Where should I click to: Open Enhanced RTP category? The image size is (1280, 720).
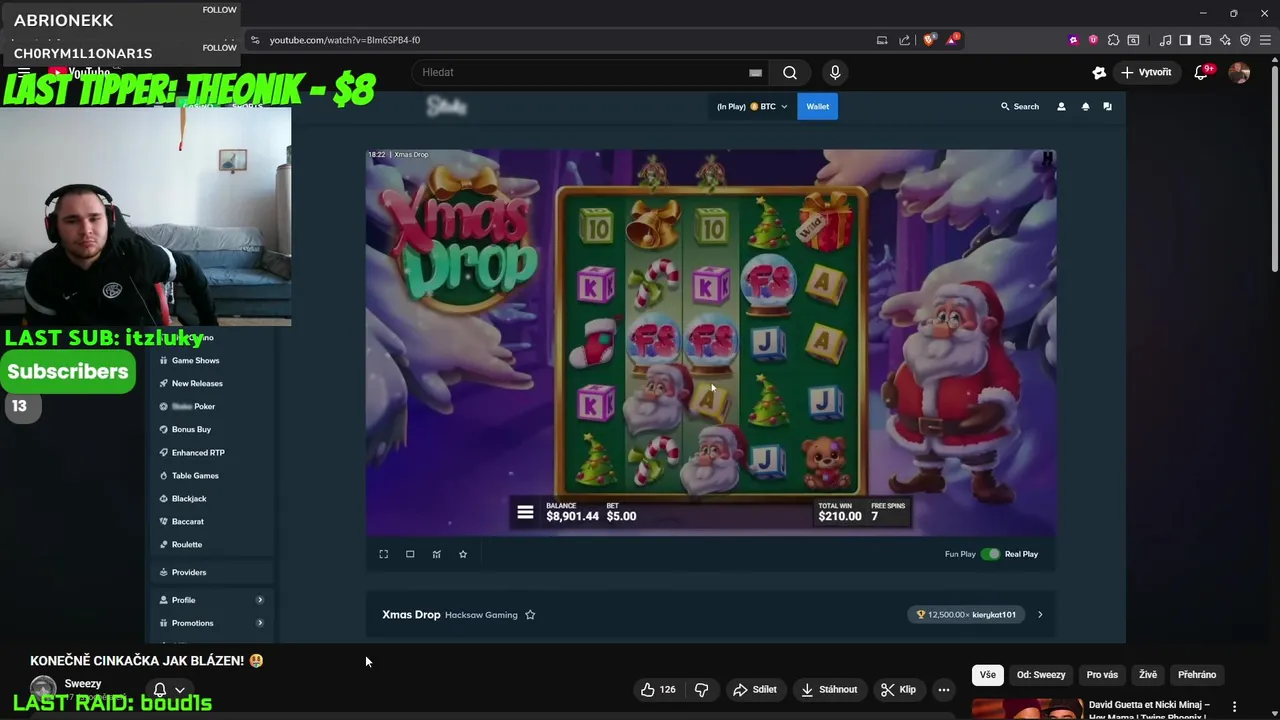198,452
